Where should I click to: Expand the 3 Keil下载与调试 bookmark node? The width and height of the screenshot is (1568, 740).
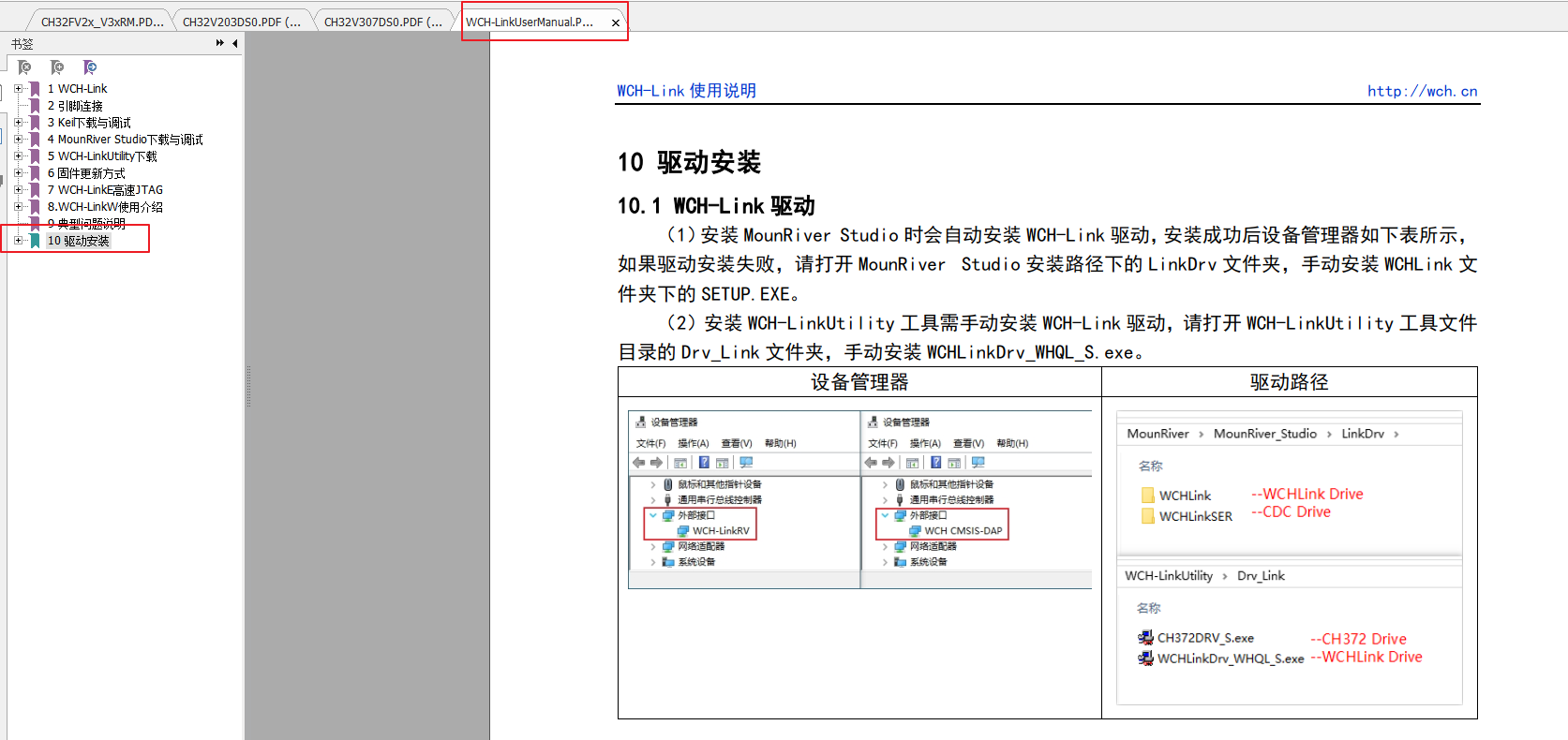pyautogui.click(x=18, y=123)
